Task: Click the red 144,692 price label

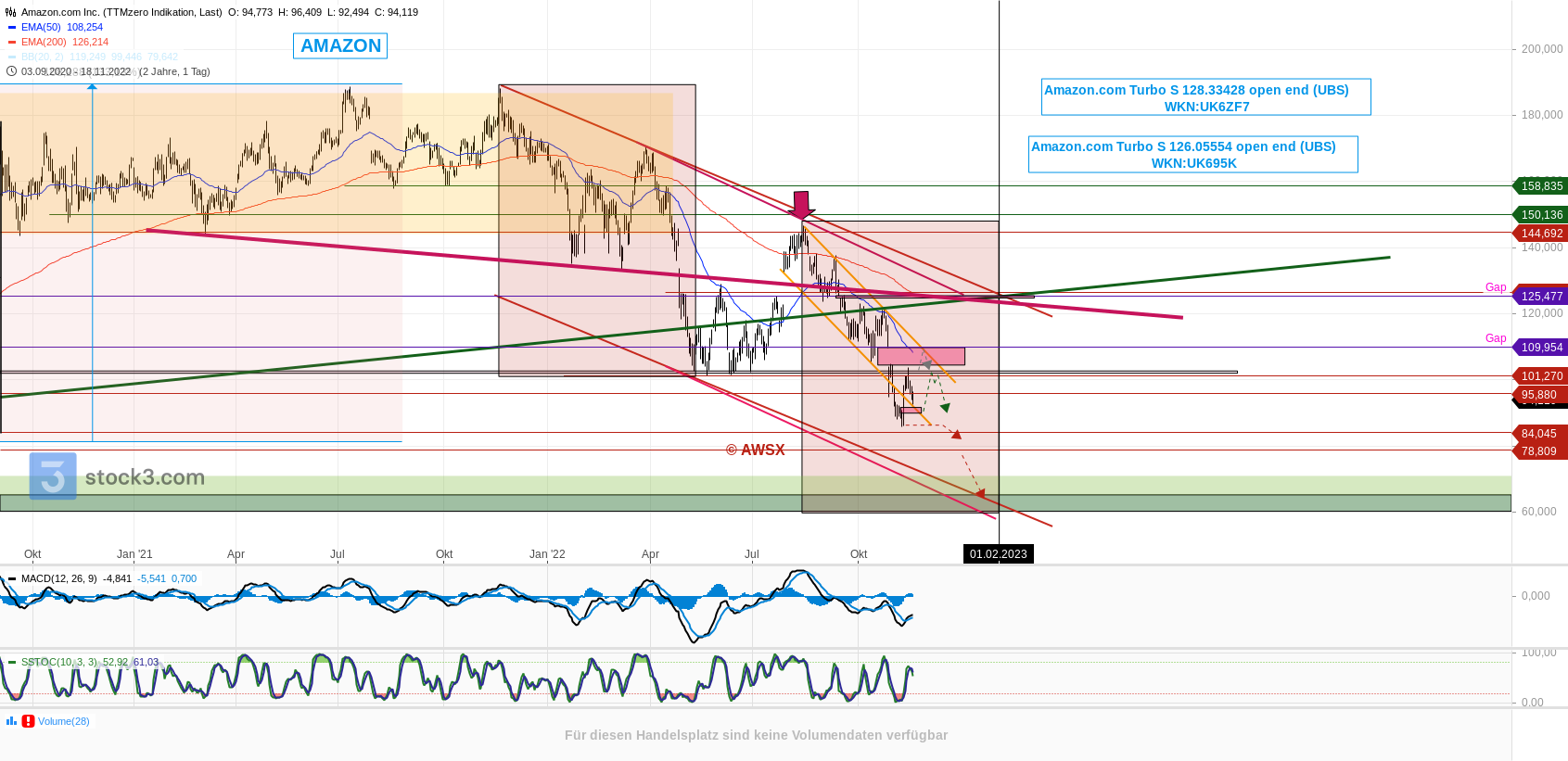Action: (x=1541, y=234)
